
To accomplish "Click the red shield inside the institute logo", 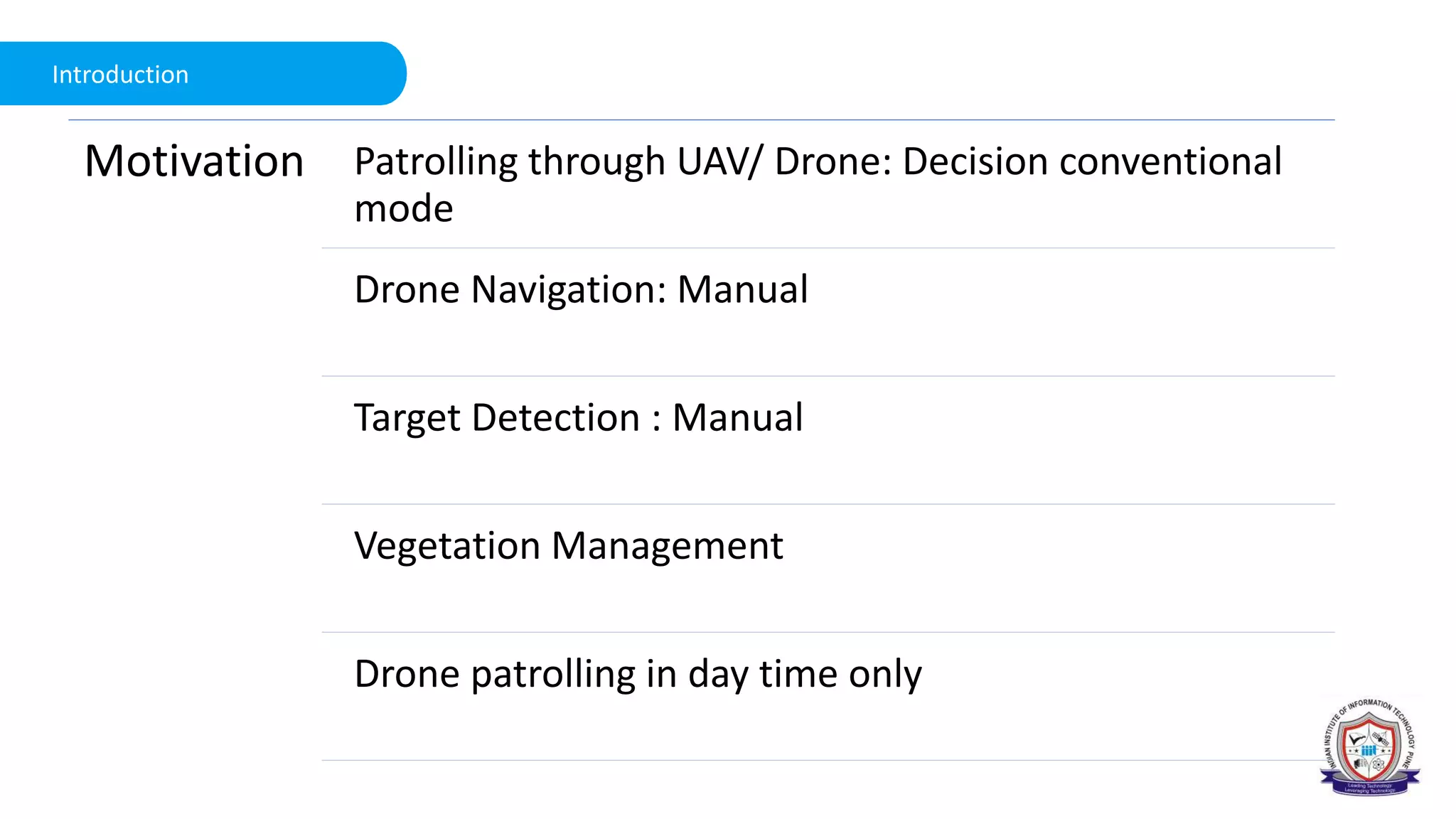I will click(x=1369, y=745).
